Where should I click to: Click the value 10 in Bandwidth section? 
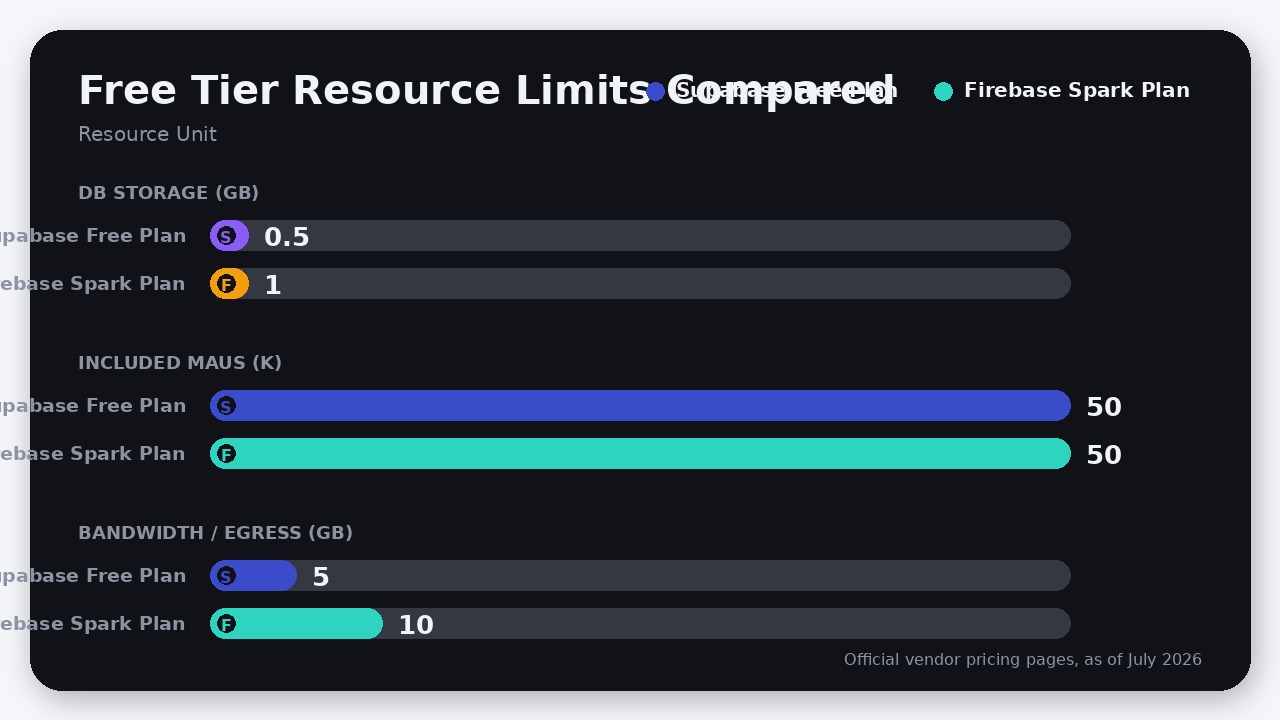click(x=416, y=625)
